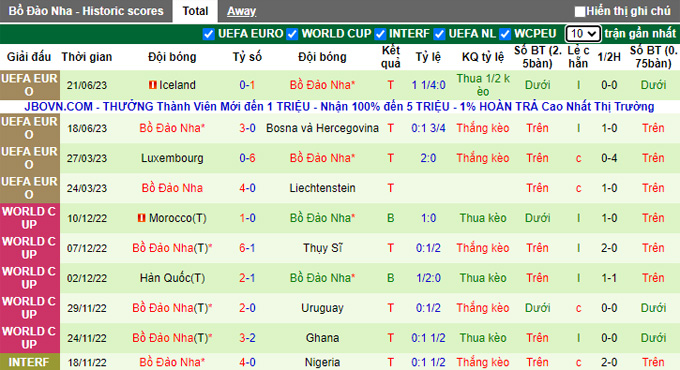
Task: Click the date 18/11/22
Action: pos(87,362)
